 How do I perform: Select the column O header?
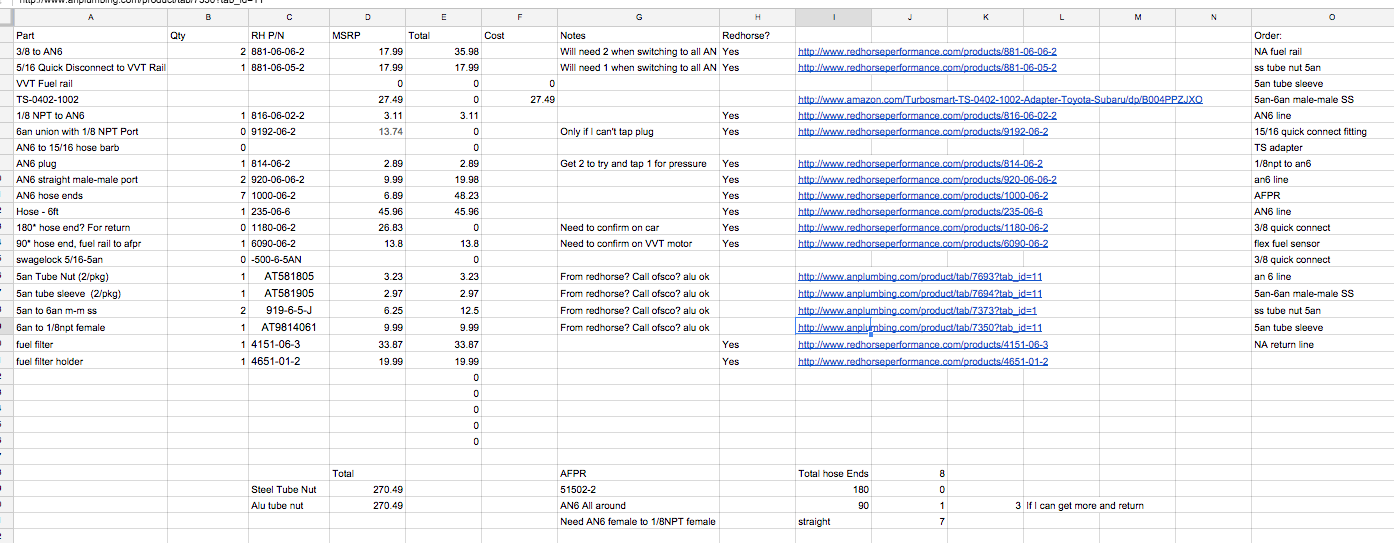1321,17
